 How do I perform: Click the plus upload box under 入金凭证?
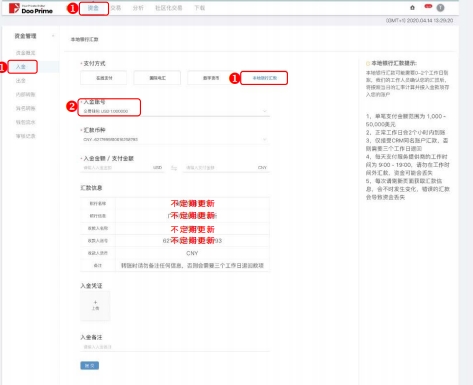click(95, 306)
